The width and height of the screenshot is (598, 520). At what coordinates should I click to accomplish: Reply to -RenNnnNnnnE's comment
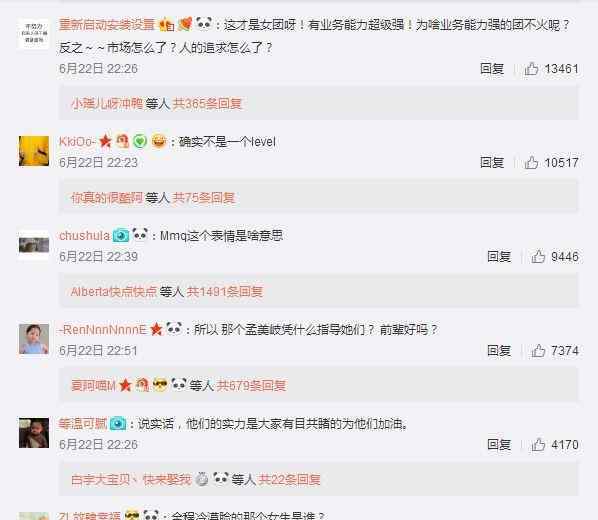click(x=498, y=351)
